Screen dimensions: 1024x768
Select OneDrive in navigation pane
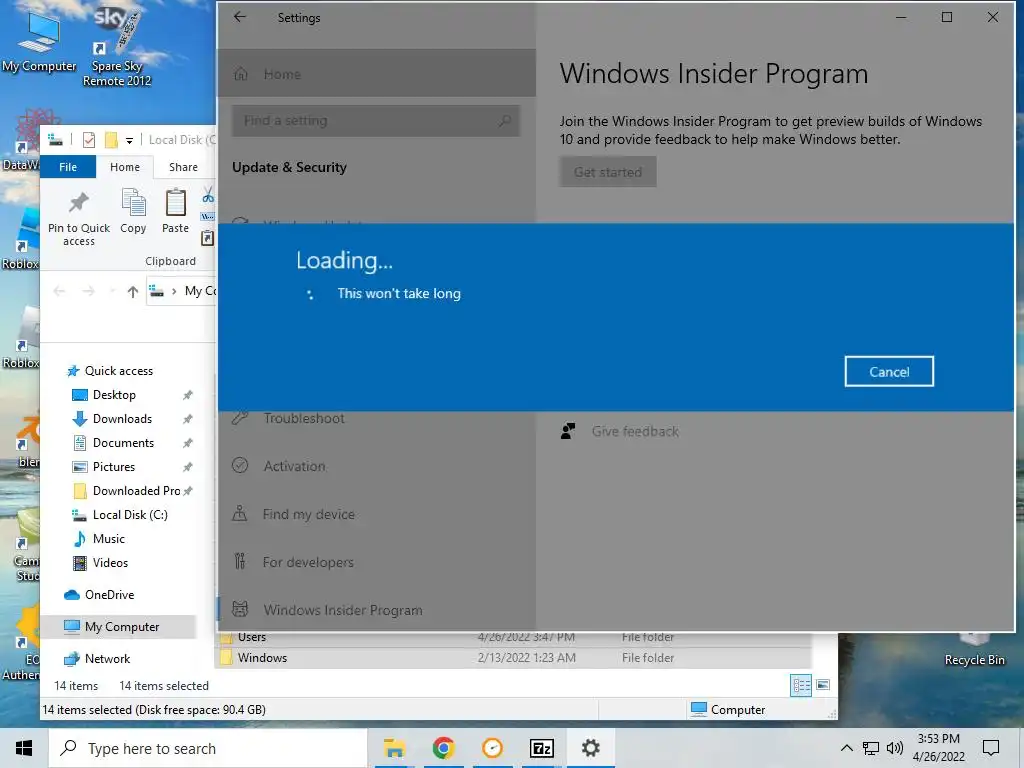pos(109,595)
